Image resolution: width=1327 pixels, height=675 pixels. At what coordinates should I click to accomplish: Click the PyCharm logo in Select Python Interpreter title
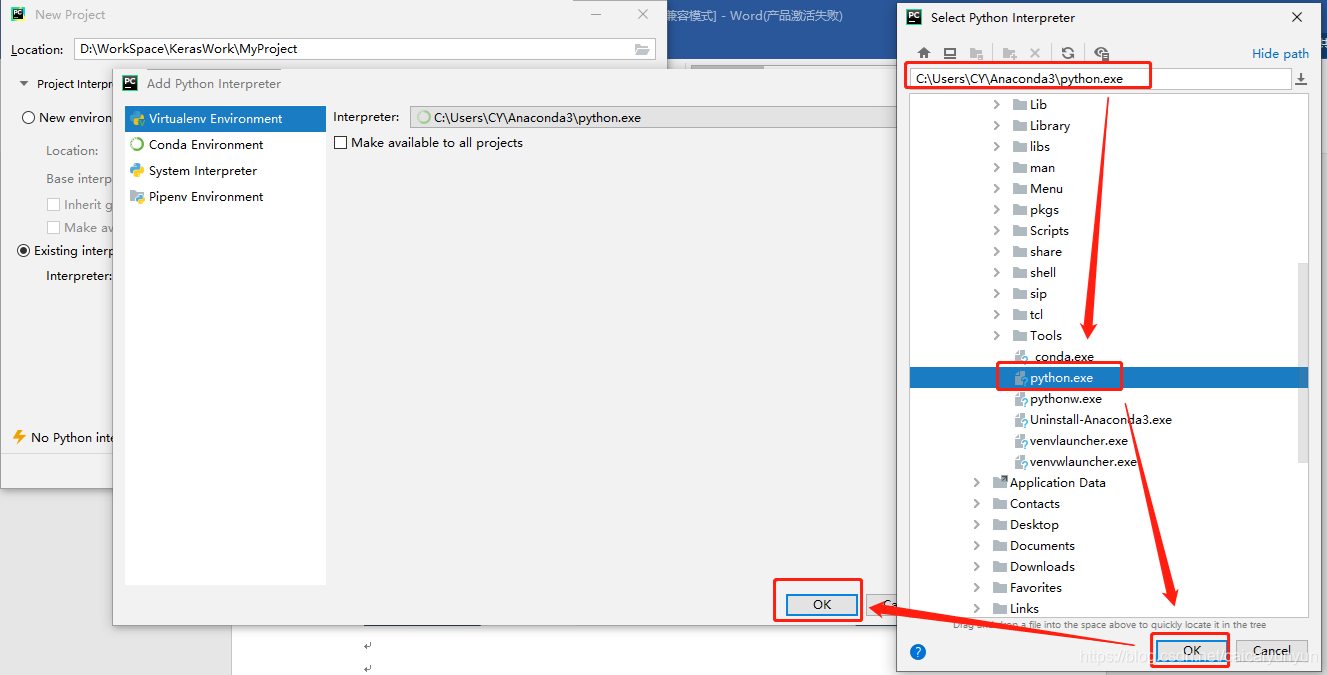[x=914, y=17]
